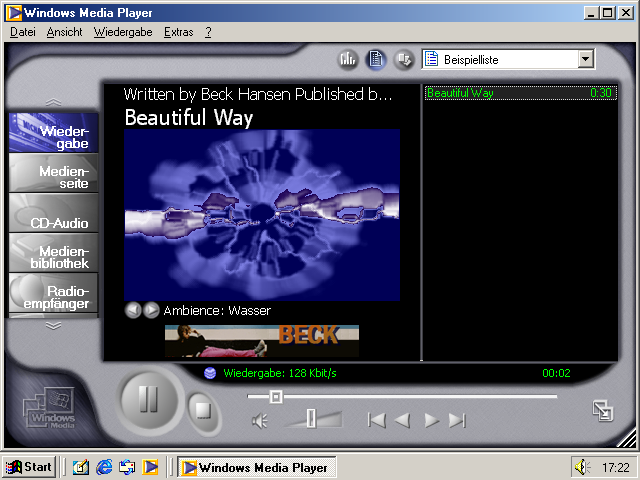Open the Ansicht menu
Screen dimensions: 640x480
click(x=64, y=32)
